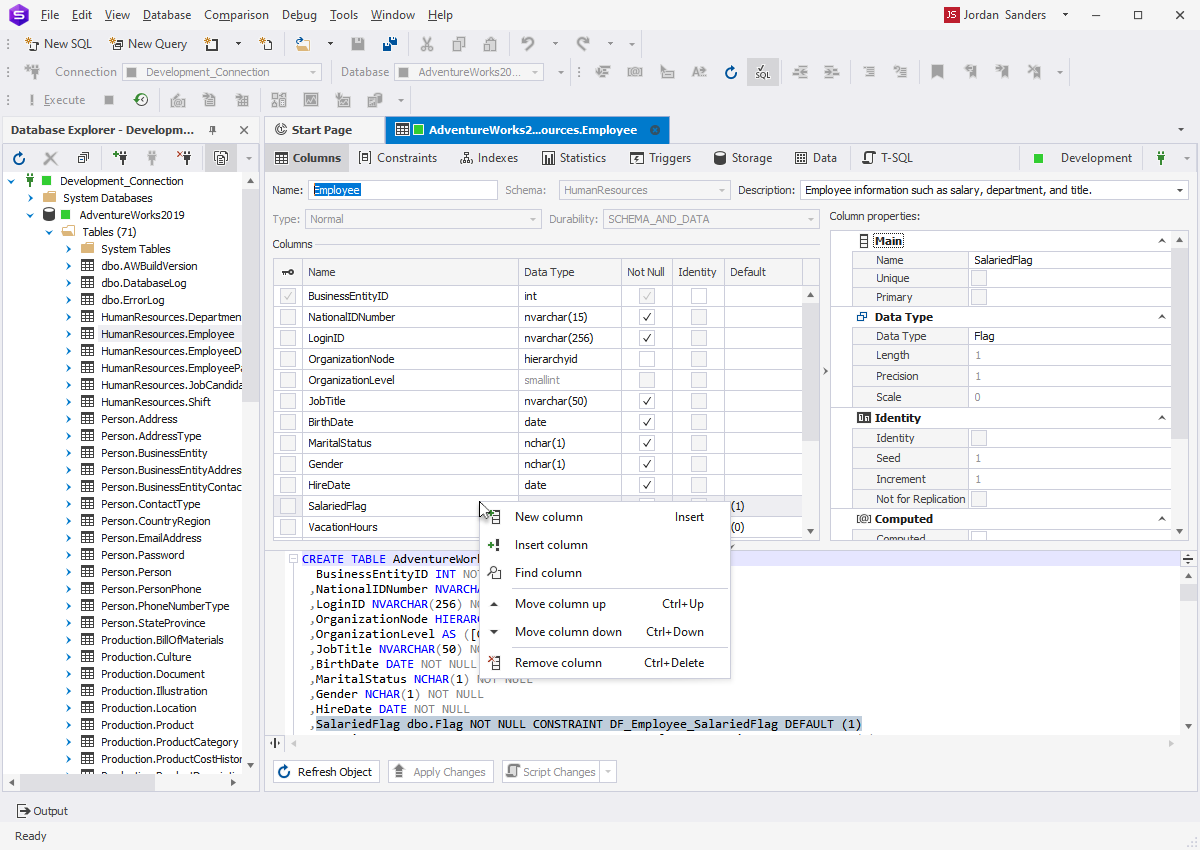Collapse the Tables (71) tree node
Viewport: 1200px width, 850px height.
pos(49,231)
